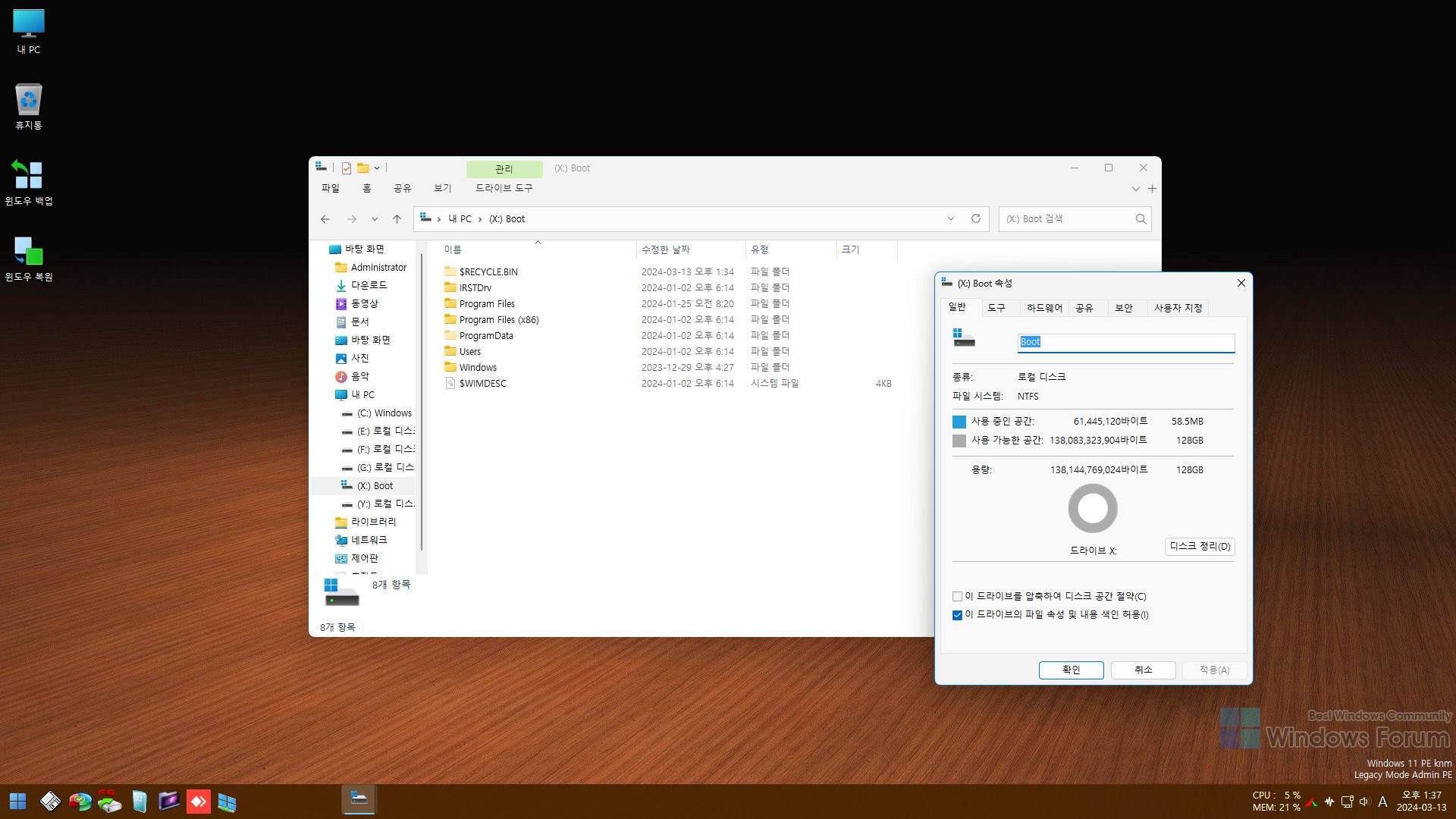
Task: Open the second taskbar icon next to Start
Action: [x=51, y=802]
